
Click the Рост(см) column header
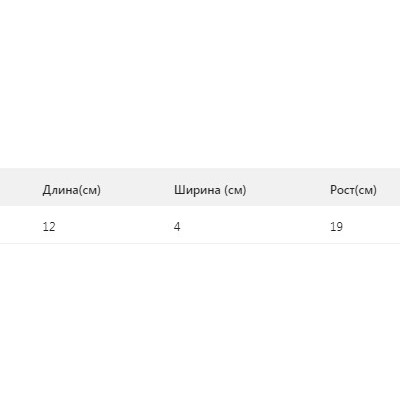[353, 190]
